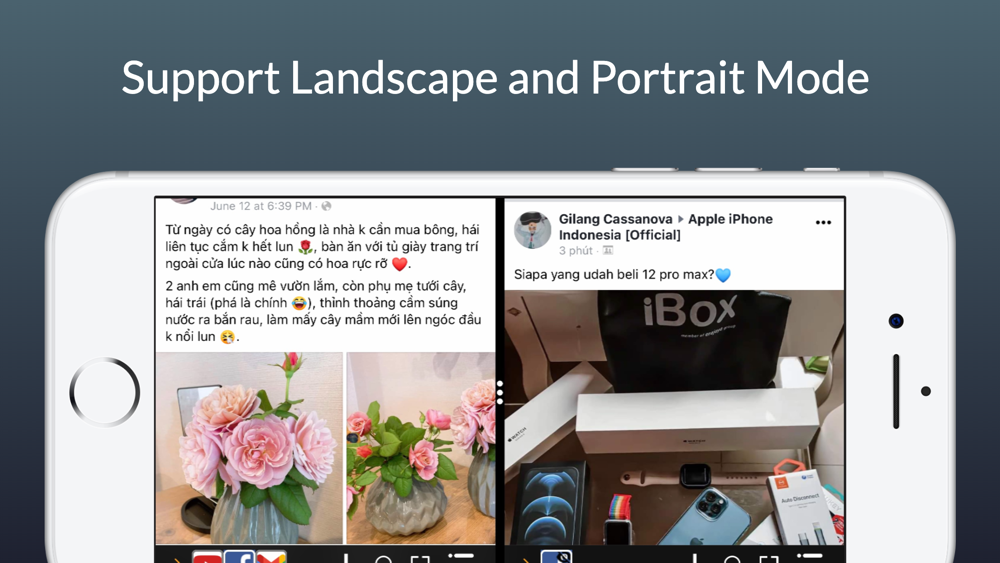This screenshot has width=1000, height=563.
Task: Open the YouTube tab icon in left pane
Action: tap(207, 557)
